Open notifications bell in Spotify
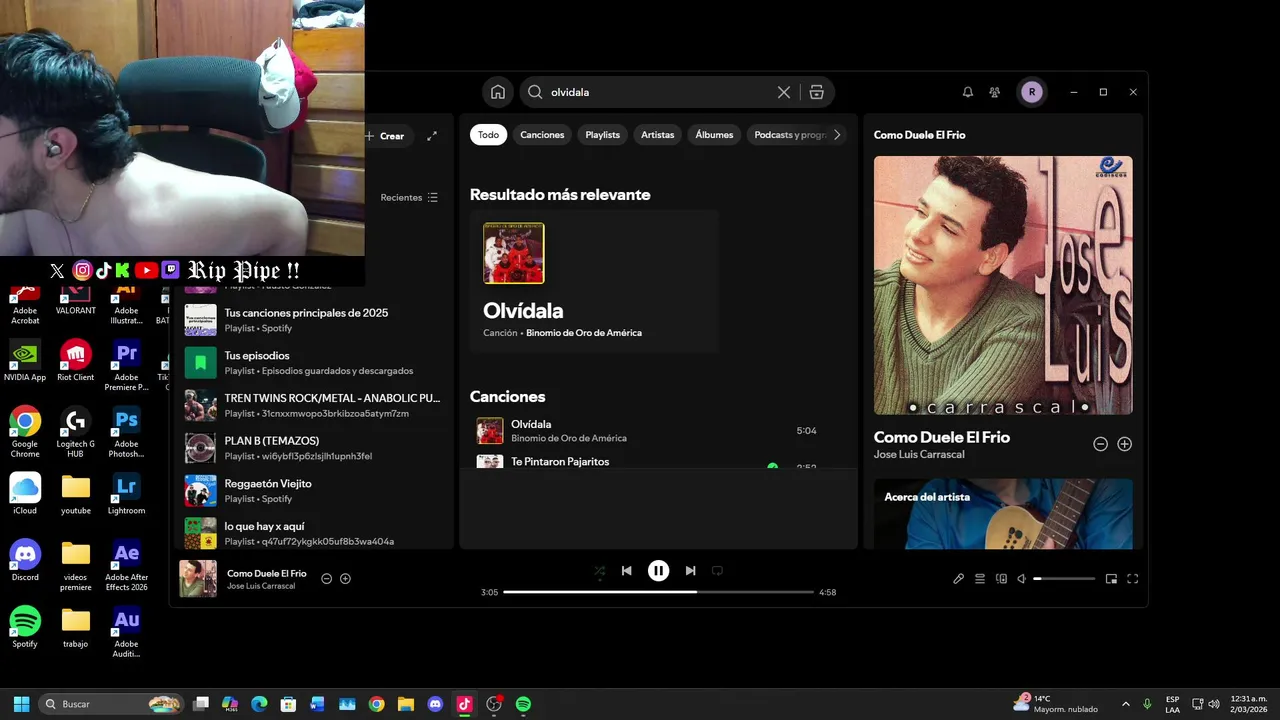The width and height of the screenshot is (1280, 720). [x=967, y=92]
